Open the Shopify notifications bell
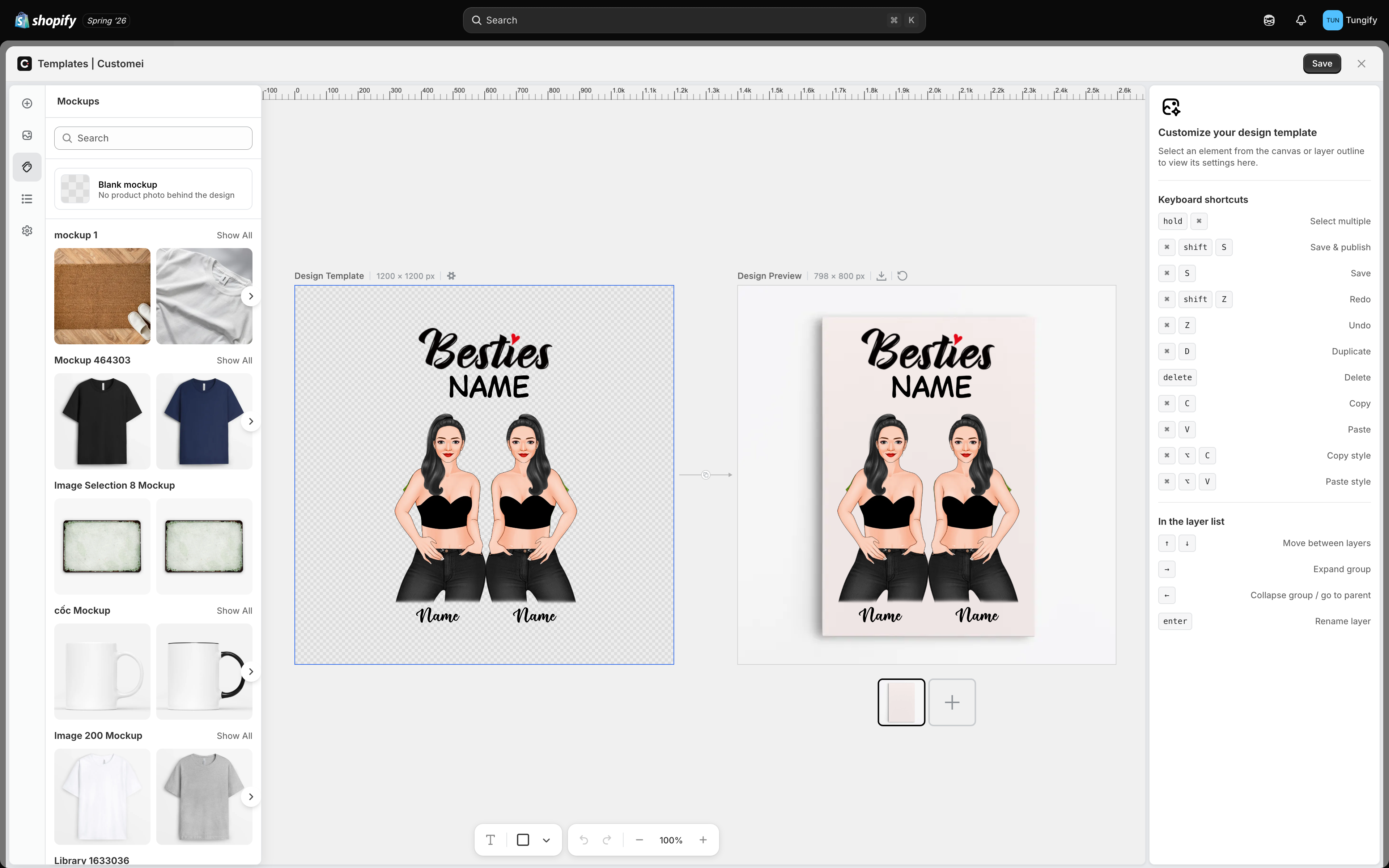The height and width of the screenshot is (868, 1389). click(x=1301, y=20)
